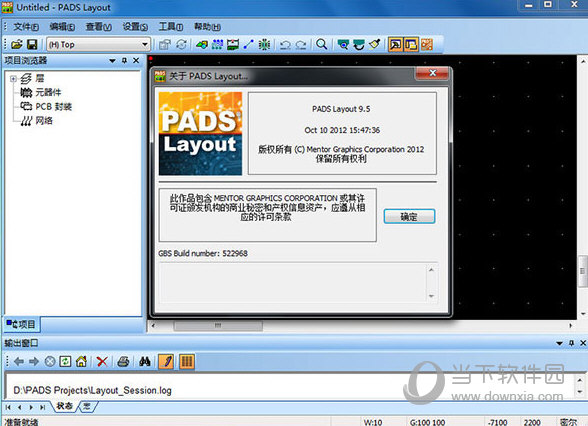The height and width of the screenshot is (426, 588).
Task: Open the 帮助 menu
Action: (x=207, y=27)
